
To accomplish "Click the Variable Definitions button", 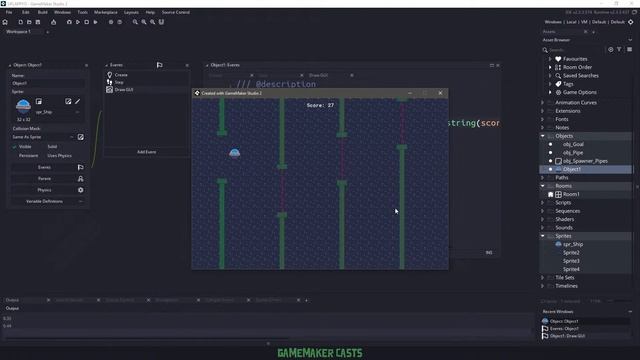I will coord(44,202).
